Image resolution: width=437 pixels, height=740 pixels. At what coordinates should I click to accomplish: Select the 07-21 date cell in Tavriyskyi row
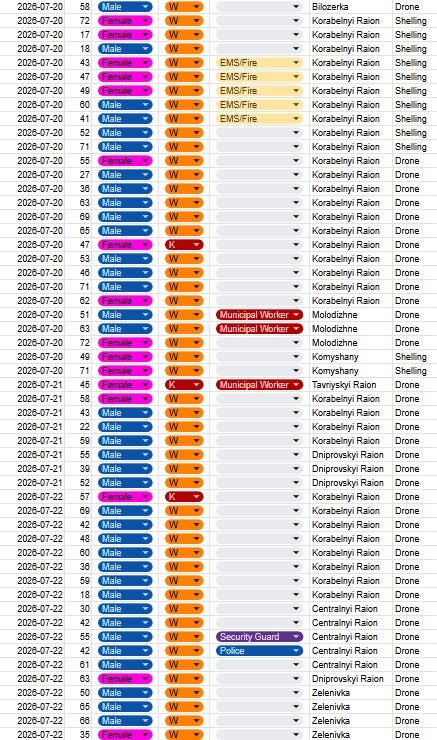(x=33, y=385)
